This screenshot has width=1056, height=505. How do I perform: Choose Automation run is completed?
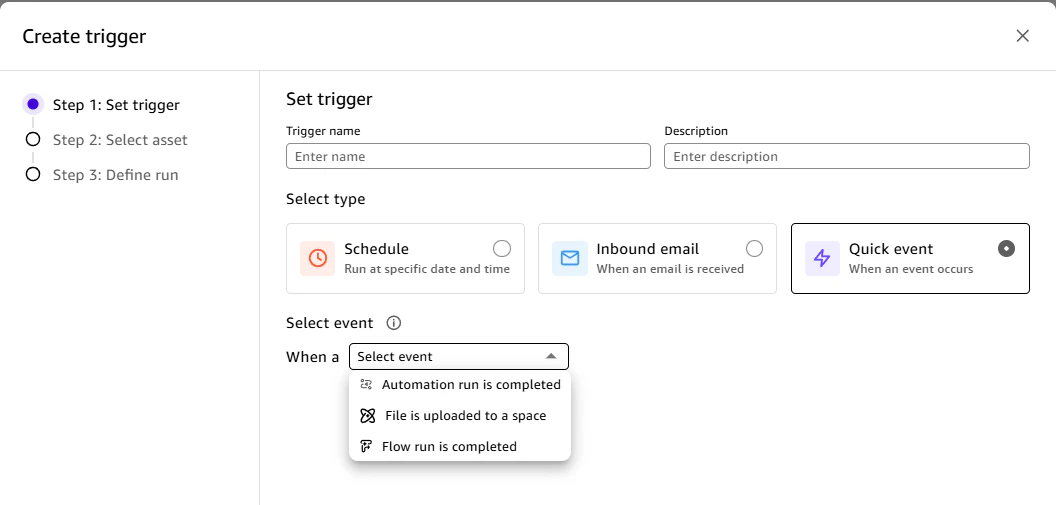[460, 384]
